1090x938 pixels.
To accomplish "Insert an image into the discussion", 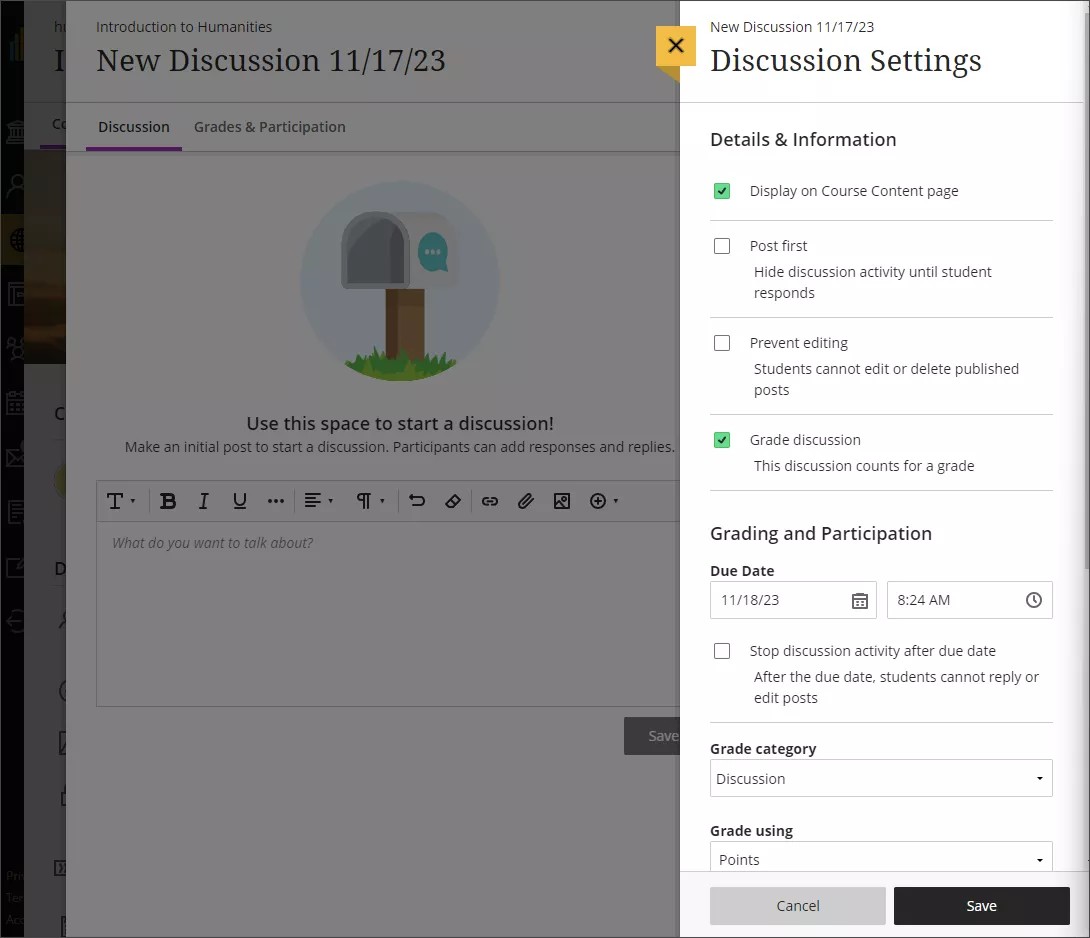I will coord(561,501).
